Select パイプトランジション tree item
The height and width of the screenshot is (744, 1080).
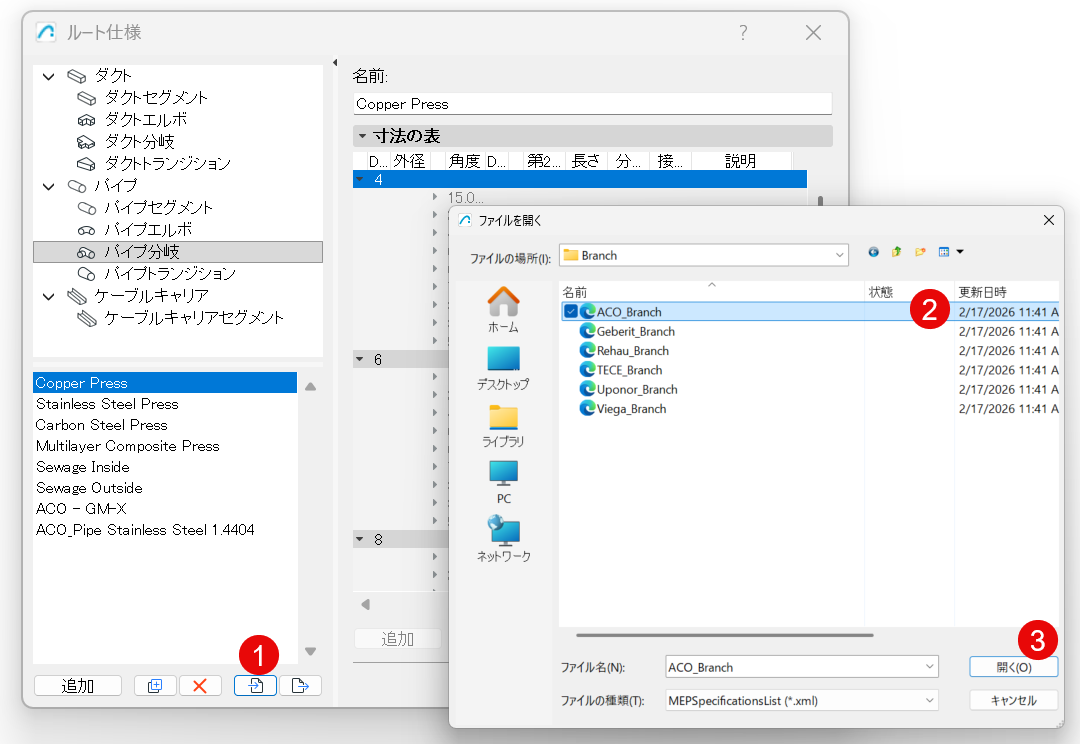(x=170, y=273)
